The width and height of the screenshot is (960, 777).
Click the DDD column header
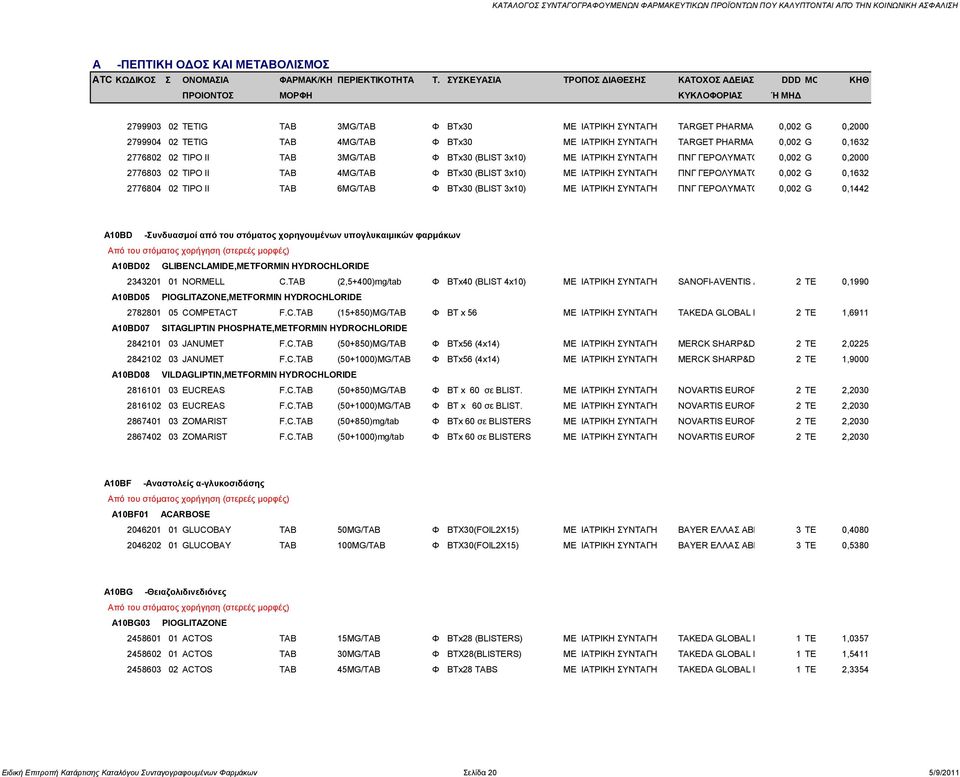point(790,80)
